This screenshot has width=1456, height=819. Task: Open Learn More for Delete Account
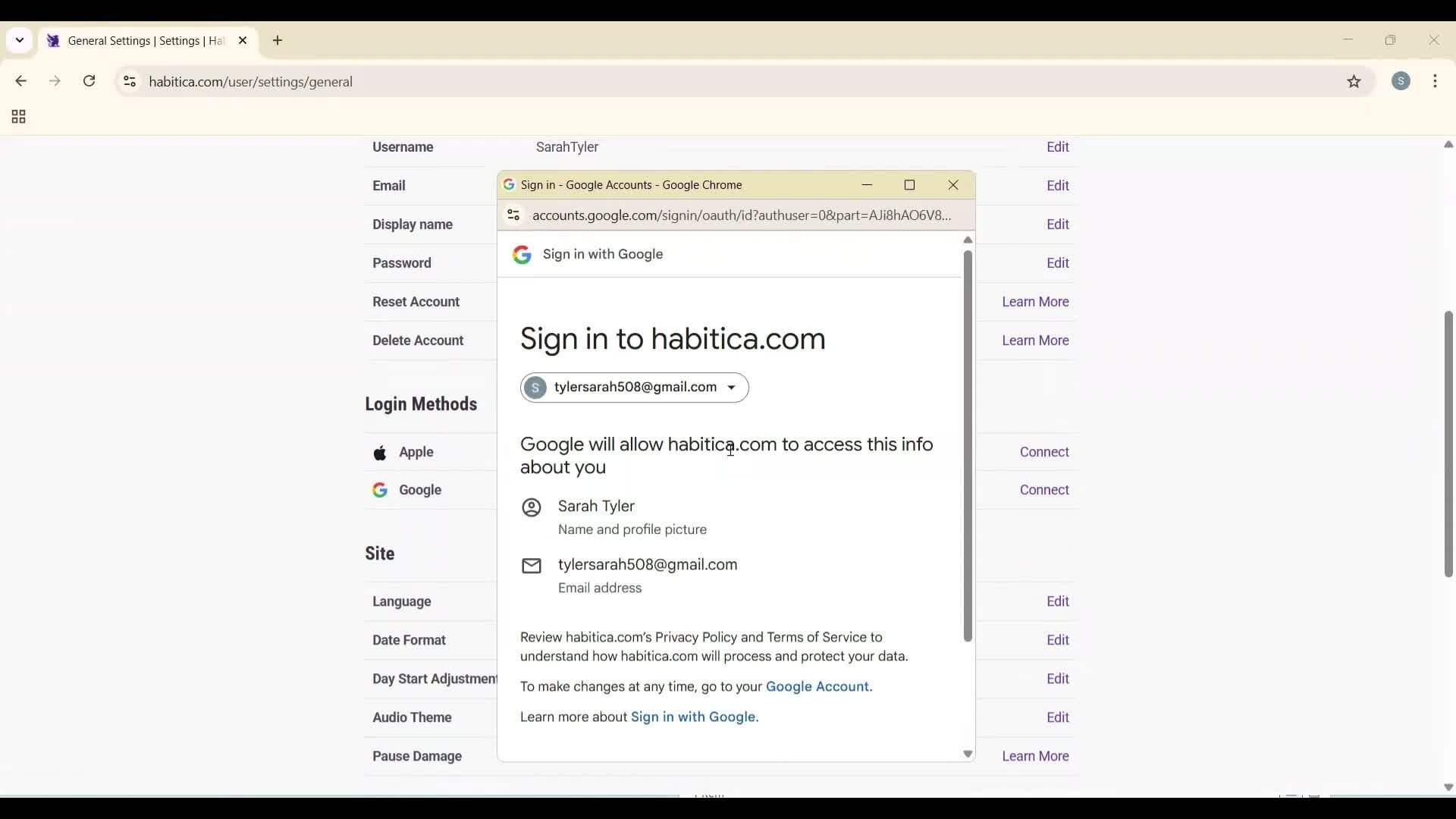[1035, 340]
